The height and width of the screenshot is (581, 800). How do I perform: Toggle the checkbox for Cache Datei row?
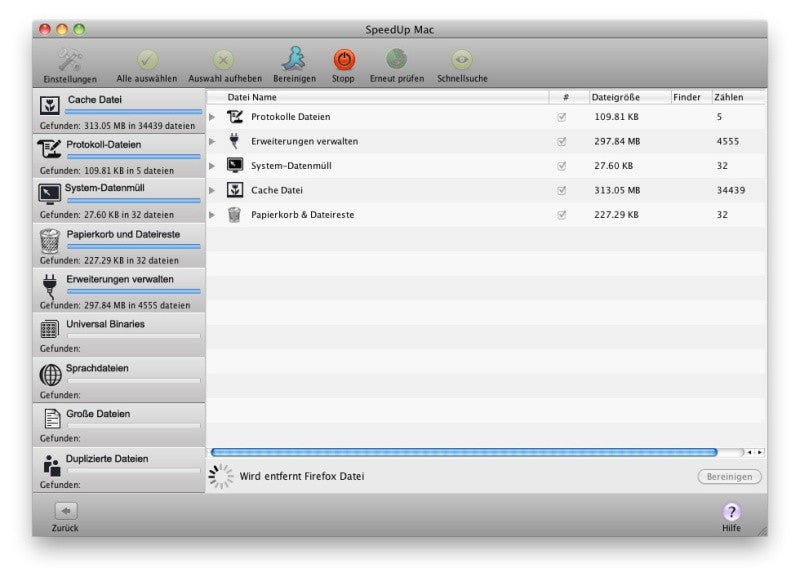(562, 190)
